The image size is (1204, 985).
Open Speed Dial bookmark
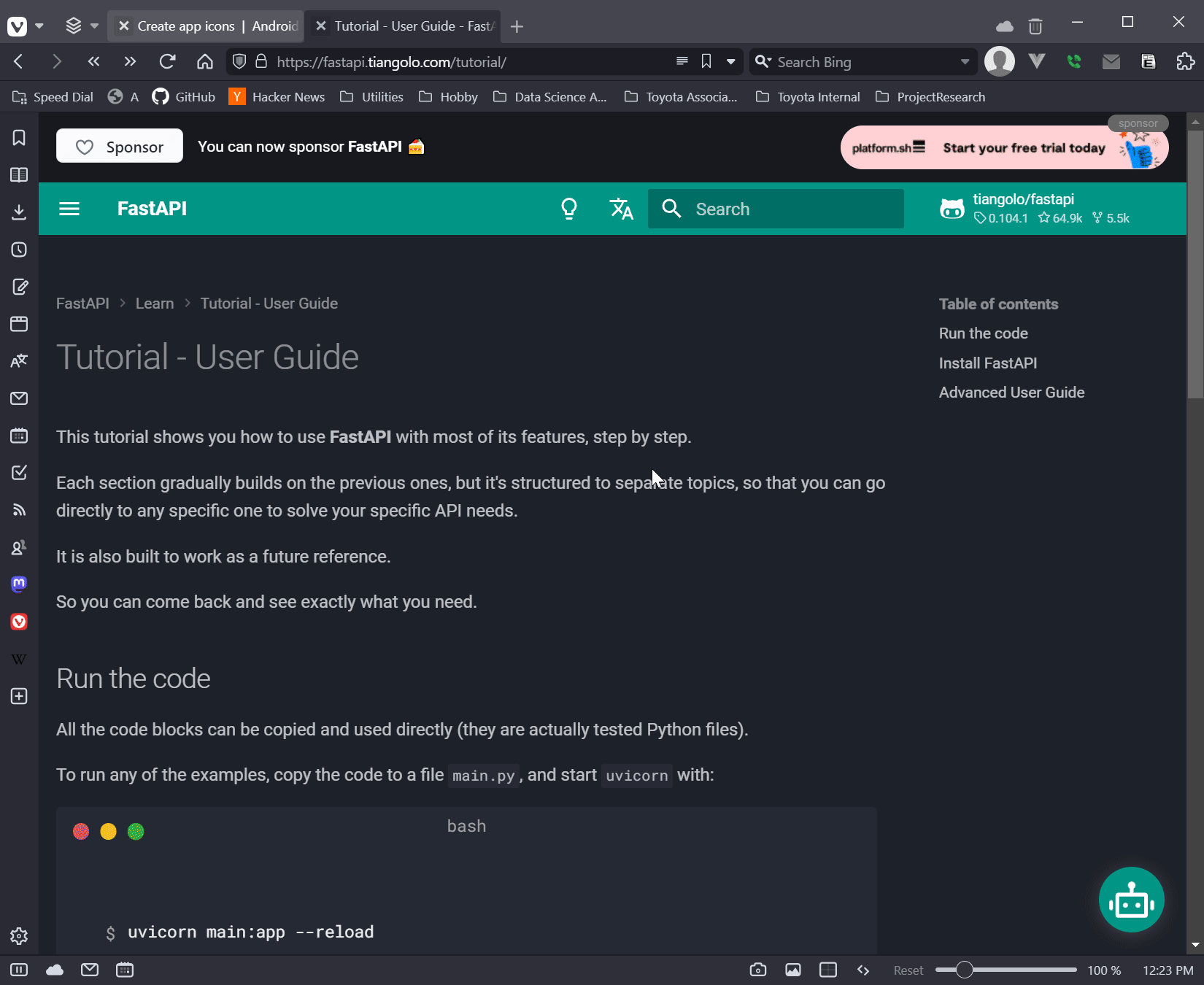coord(53,97)
